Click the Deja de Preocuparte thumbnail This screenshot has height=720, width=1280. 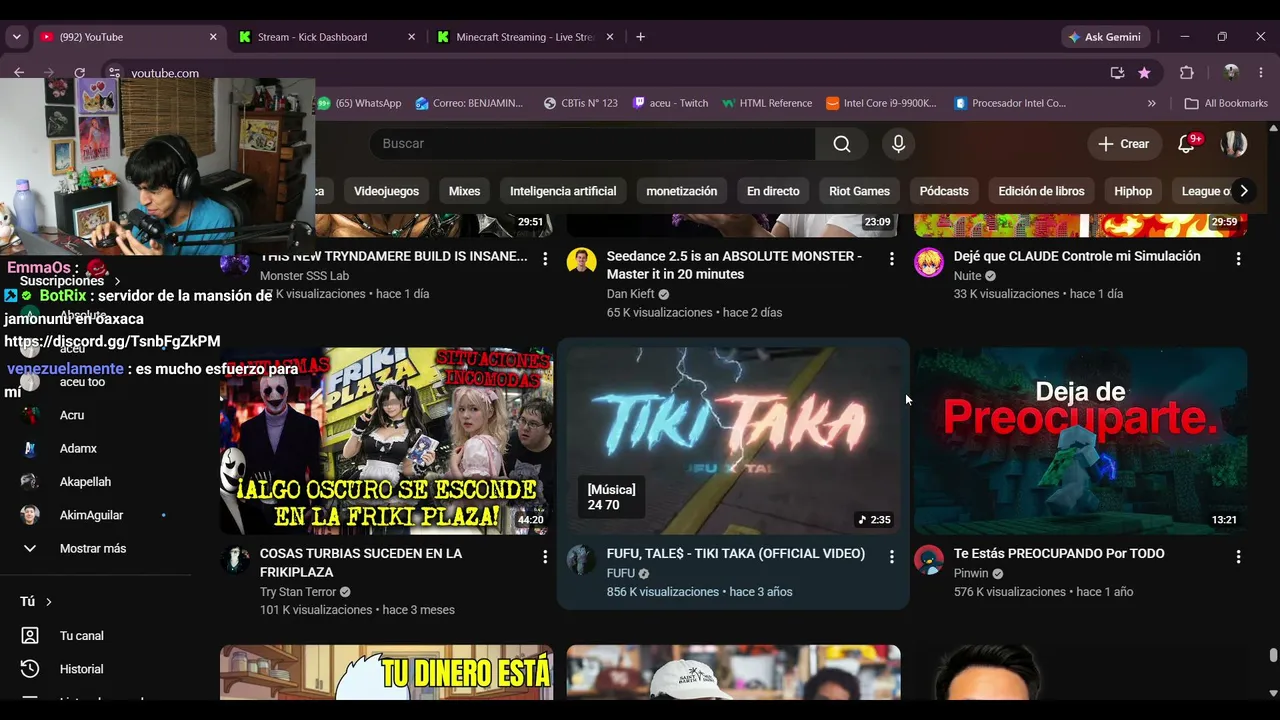tap(1081, 441)
